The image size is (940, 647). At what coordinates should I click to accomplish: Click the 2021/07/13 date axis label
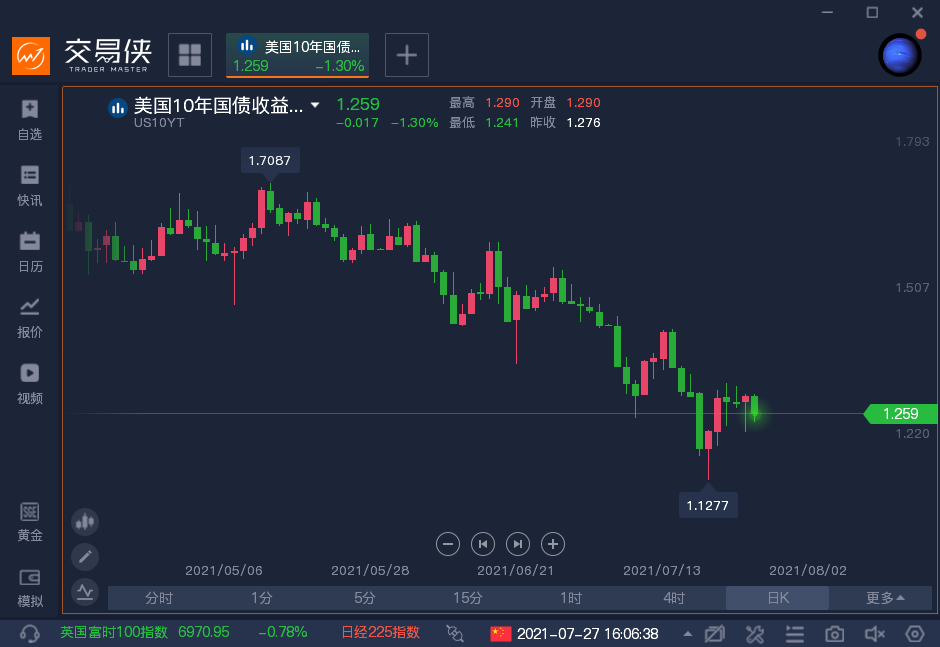coord(662,570)
